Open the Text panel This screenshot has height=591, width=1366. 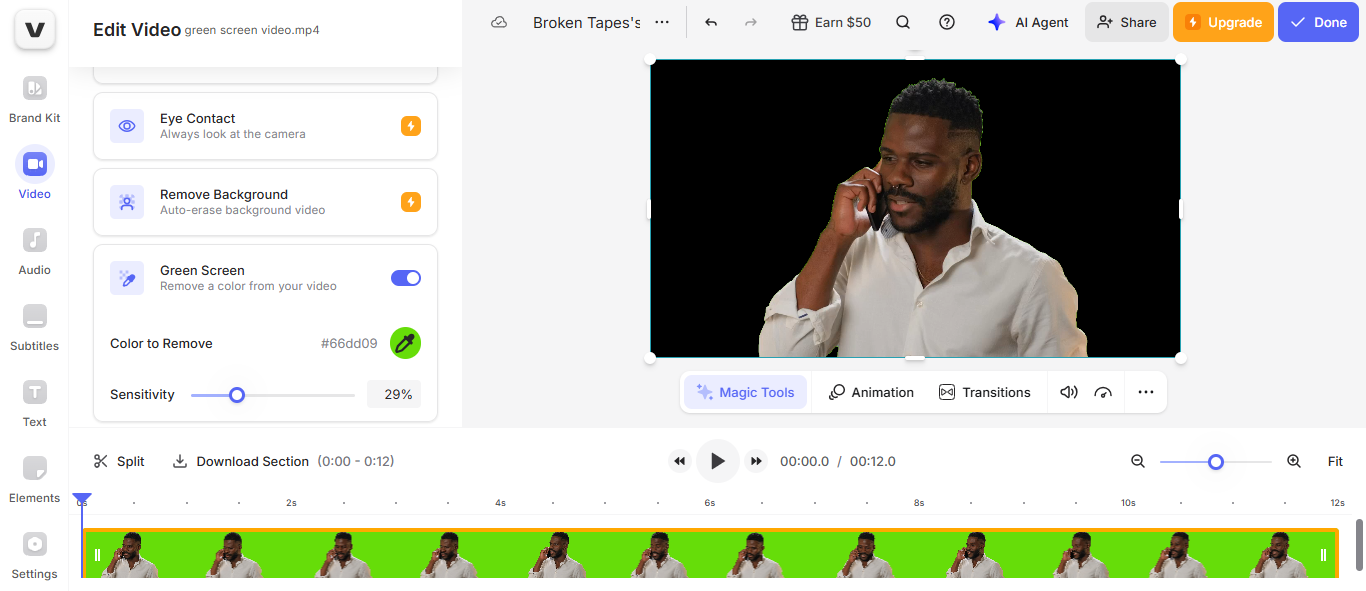pos(34,402)
